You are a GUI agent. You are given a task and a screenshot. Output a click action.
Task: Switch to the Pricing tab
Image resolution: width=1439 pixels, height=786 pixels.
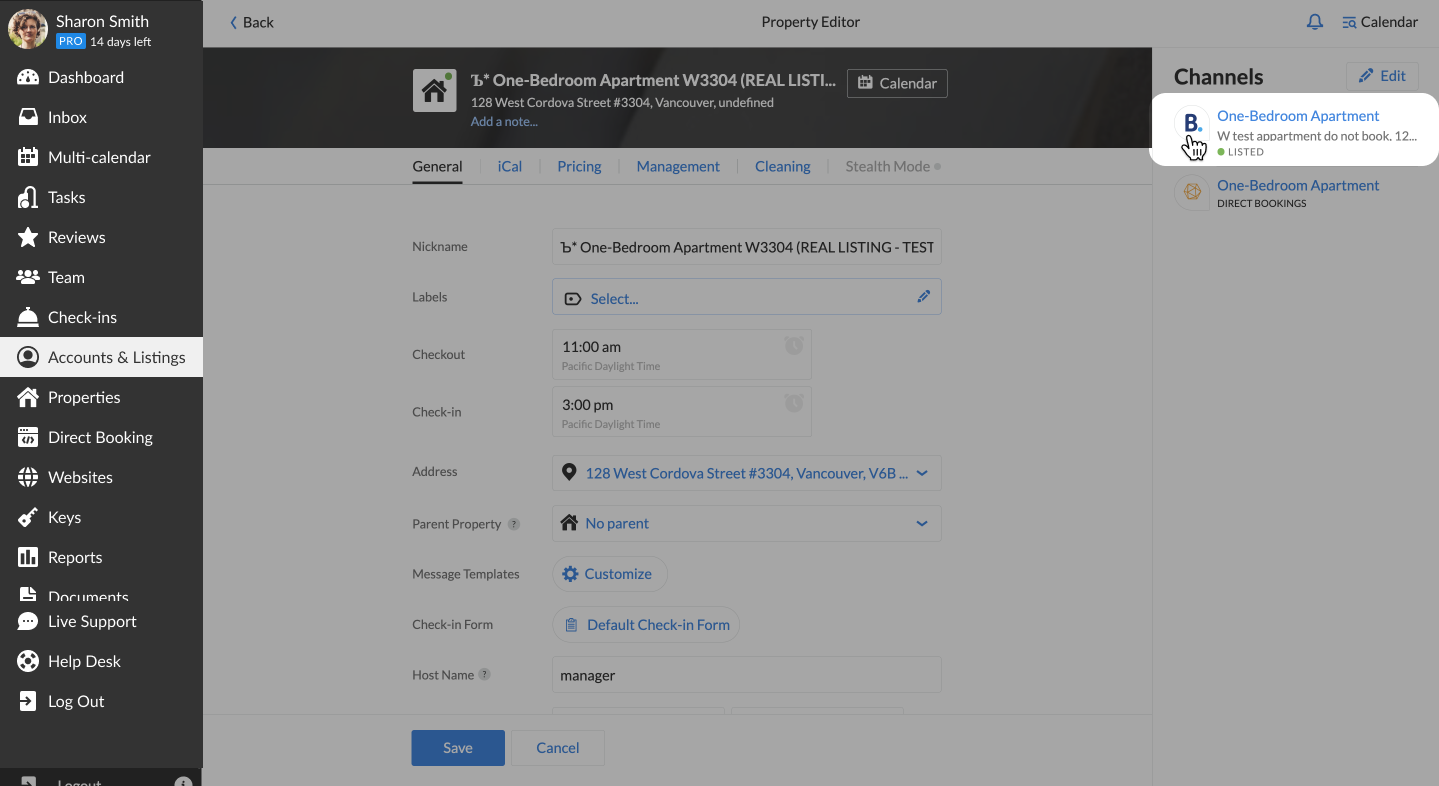point(579,167)
